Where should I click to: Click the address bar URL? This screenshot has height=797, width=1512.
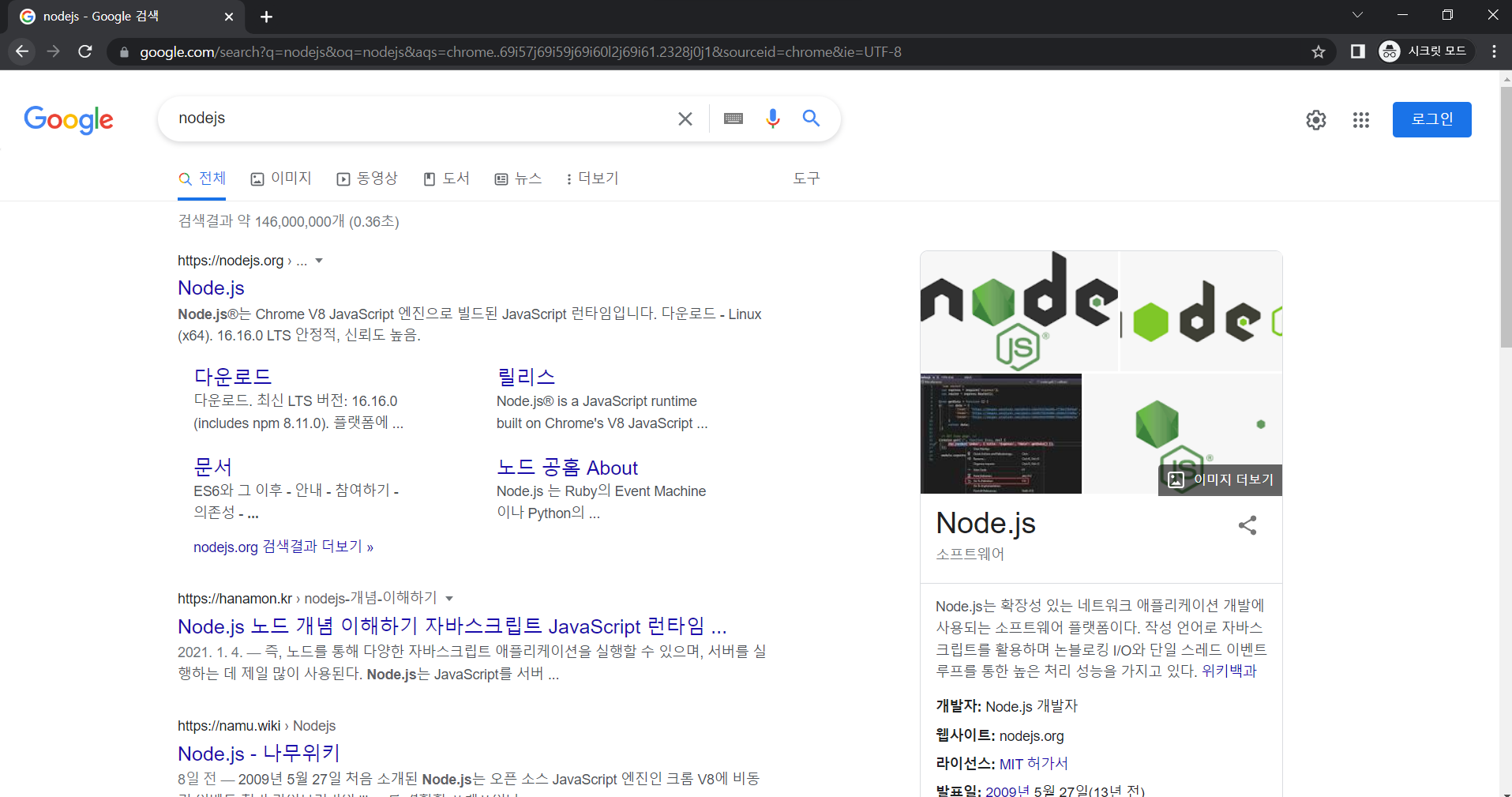tap(520, 52)
